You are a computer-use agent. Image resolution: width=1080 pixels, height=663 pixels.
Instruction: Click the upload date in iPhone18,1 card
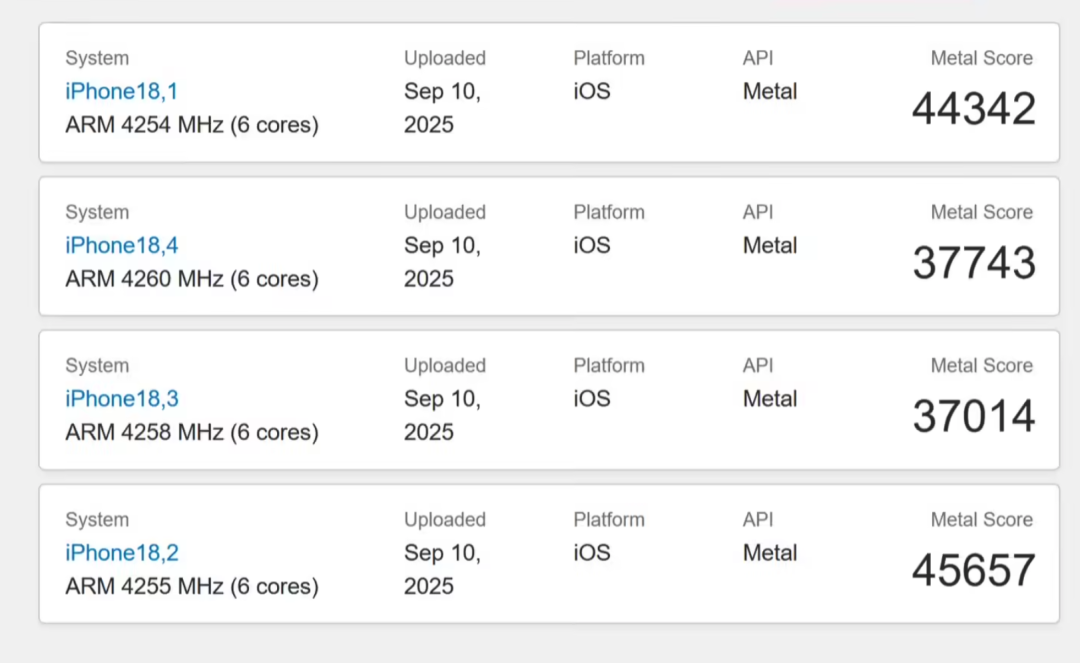click(442, 107)
